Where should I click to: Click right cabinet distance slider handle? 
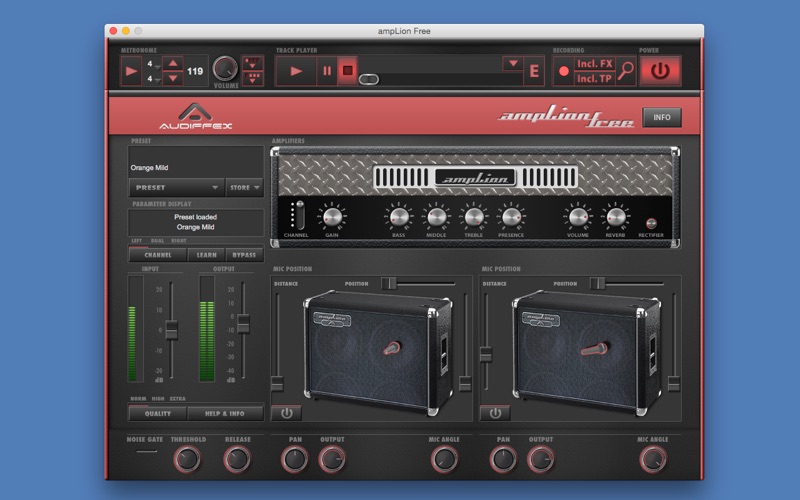486,355
